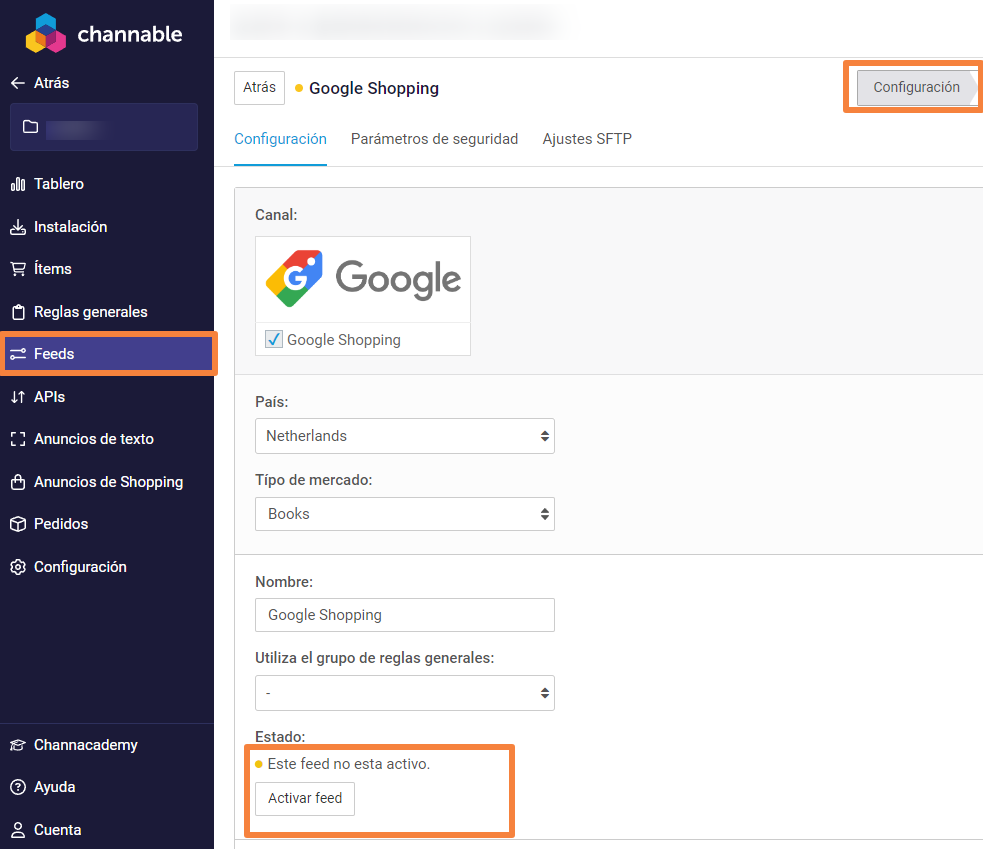Open the reglas generales group dropdown

[404, 693]
